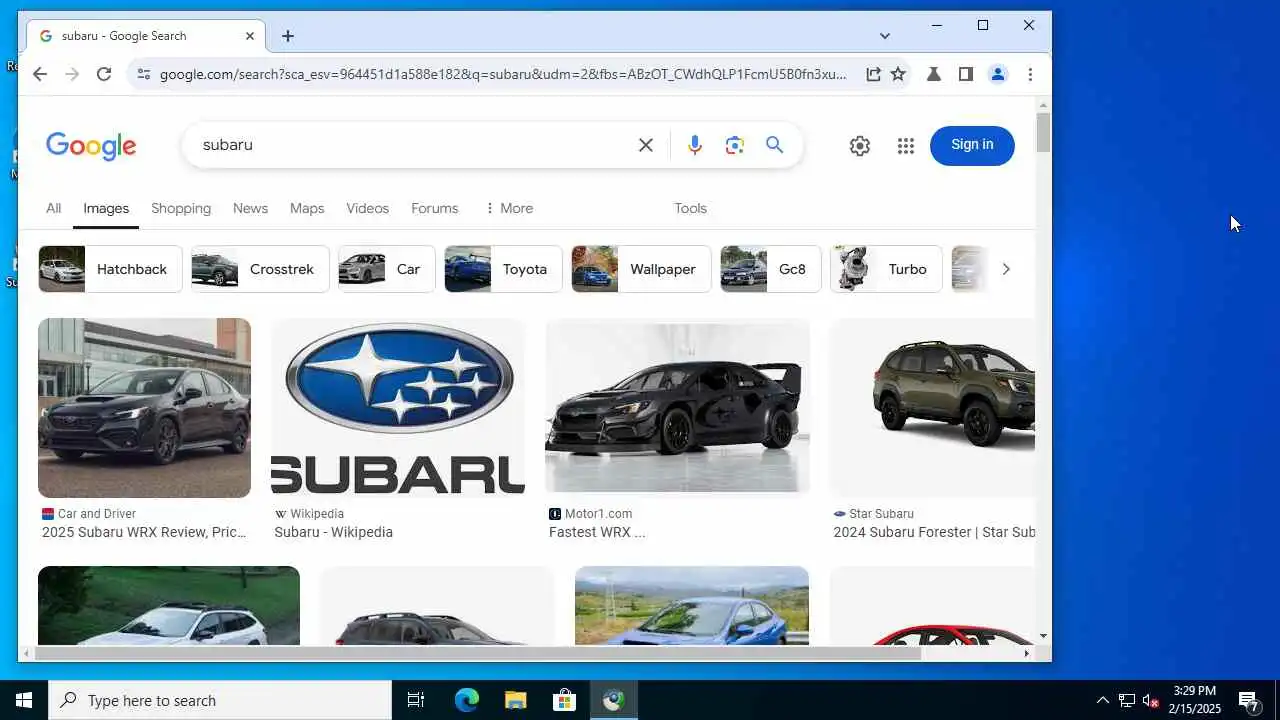The width and height of the screenshot is (1280, 720).
Task: Open Microsoft Store from the taskbar
Action: coord(565,700)
